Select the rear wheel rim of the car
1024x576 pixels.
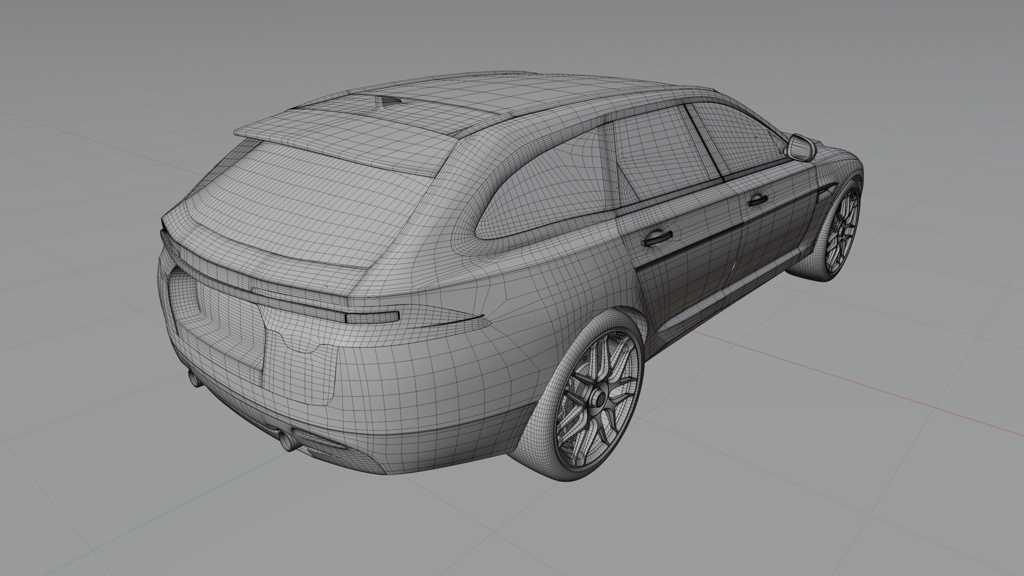pos(598,398)
